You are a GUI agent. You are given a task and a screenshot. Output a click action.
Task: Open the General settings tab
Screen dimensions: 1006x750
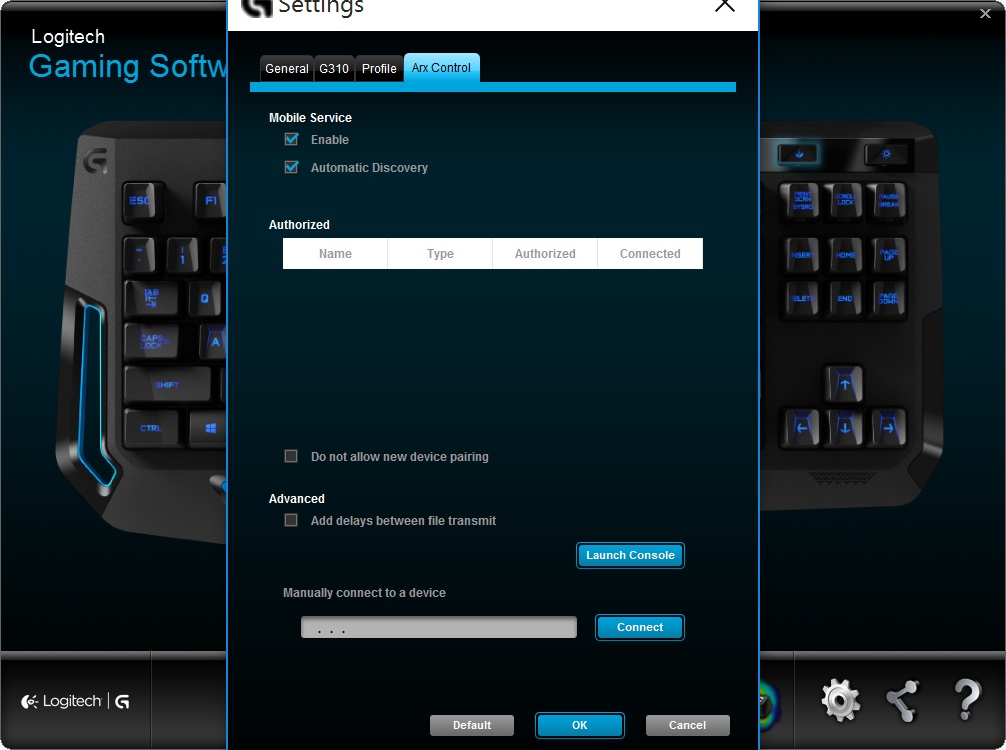tap(286, 69)
